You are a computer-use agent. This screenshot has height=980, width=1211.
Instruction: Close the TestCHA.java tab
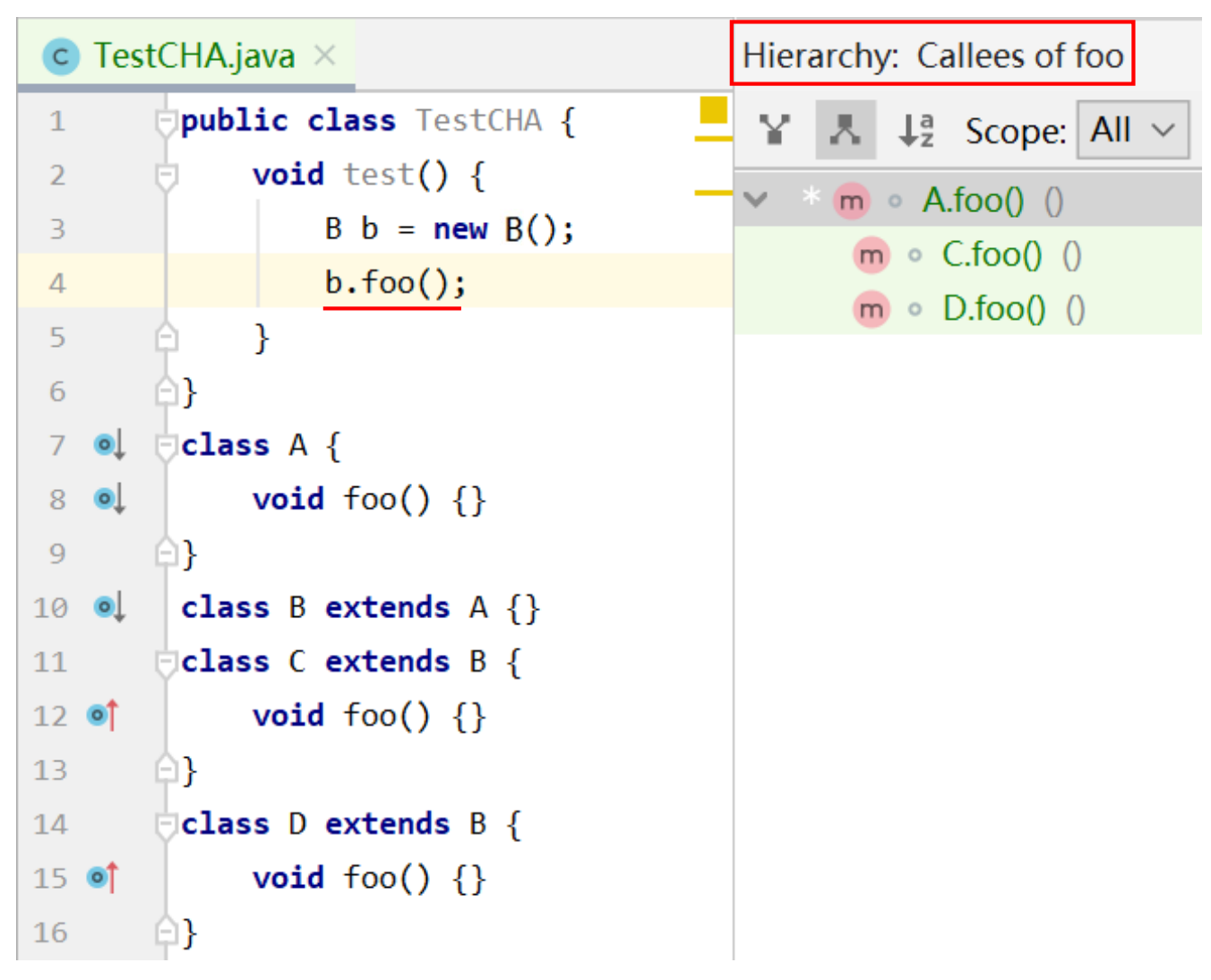click(x=325, y=56)
